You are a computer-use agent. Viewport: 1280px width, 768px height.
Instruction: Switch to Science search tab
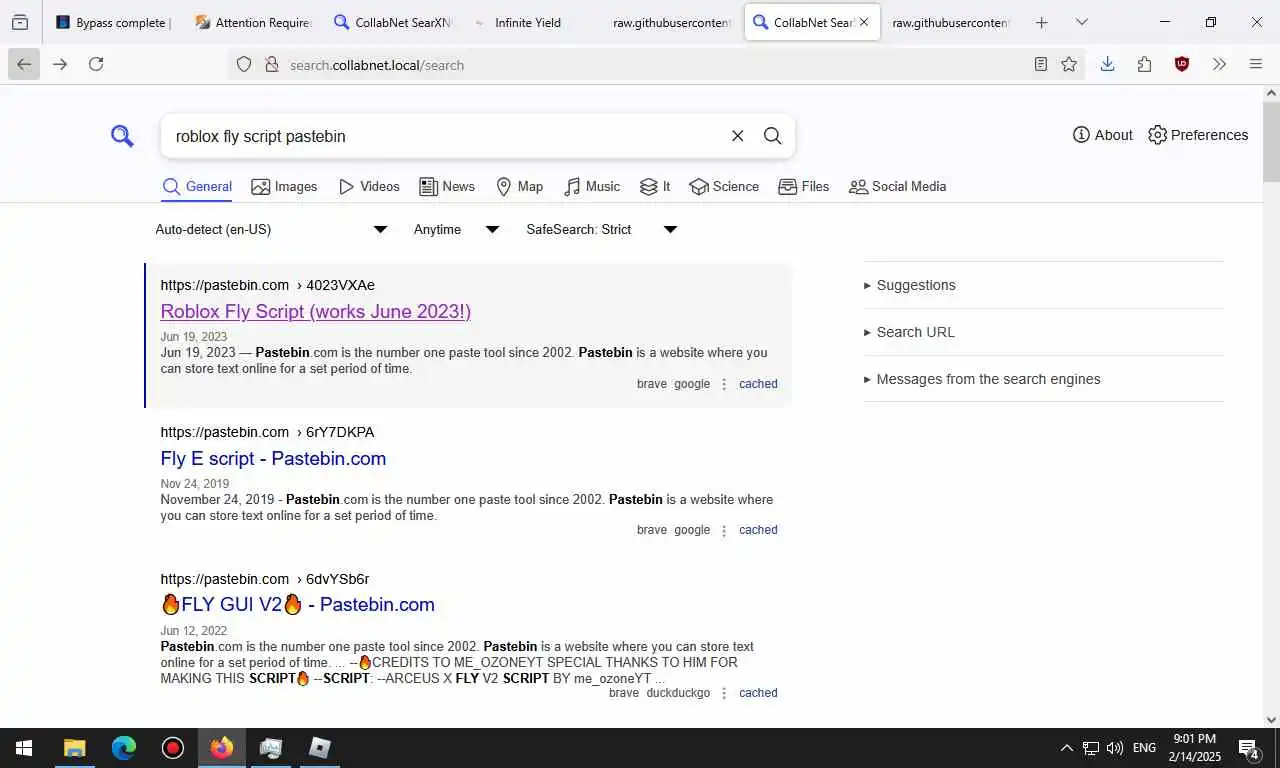[724, 187]
